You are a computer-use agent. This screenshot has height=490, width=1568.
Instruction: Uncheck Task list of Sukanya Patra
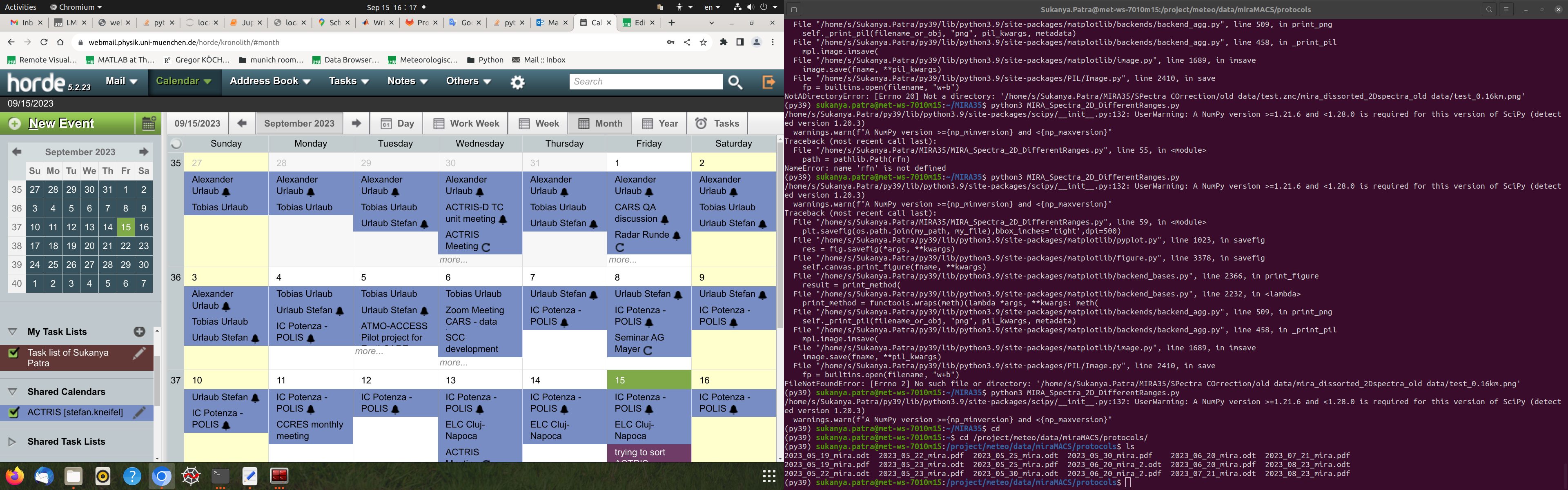[13, 353]
